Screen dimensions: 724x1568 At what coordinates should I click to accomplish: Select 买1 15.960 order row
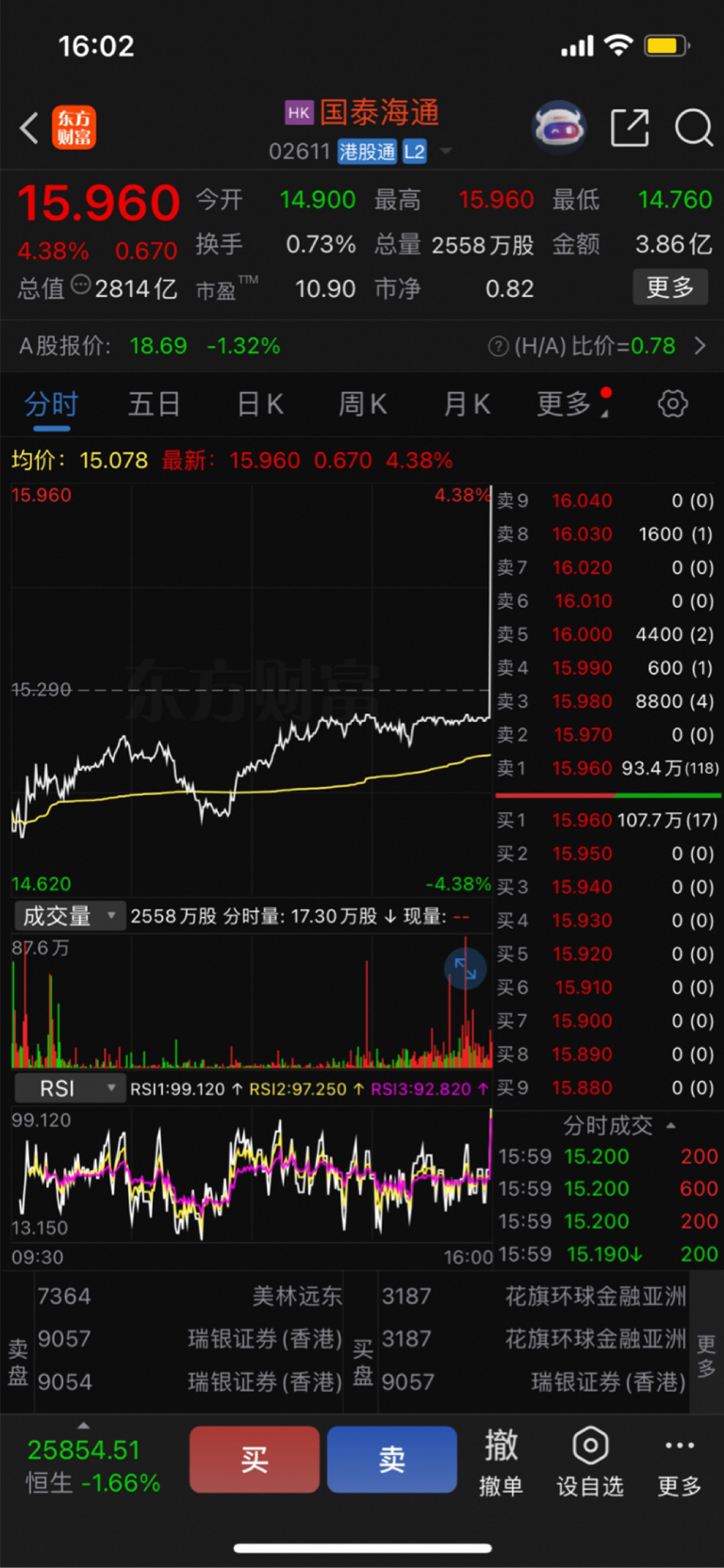pos(608,820)
